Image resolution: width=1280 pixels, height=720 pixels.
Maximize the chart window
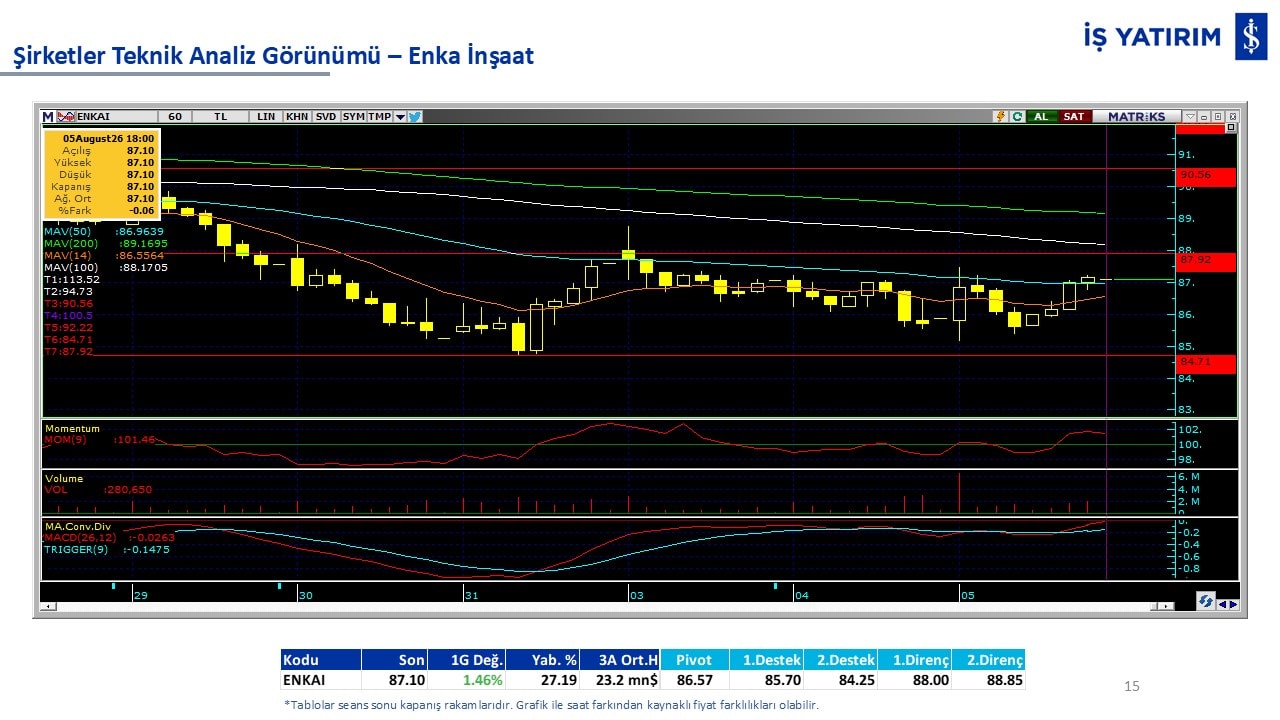[1218, 116]
